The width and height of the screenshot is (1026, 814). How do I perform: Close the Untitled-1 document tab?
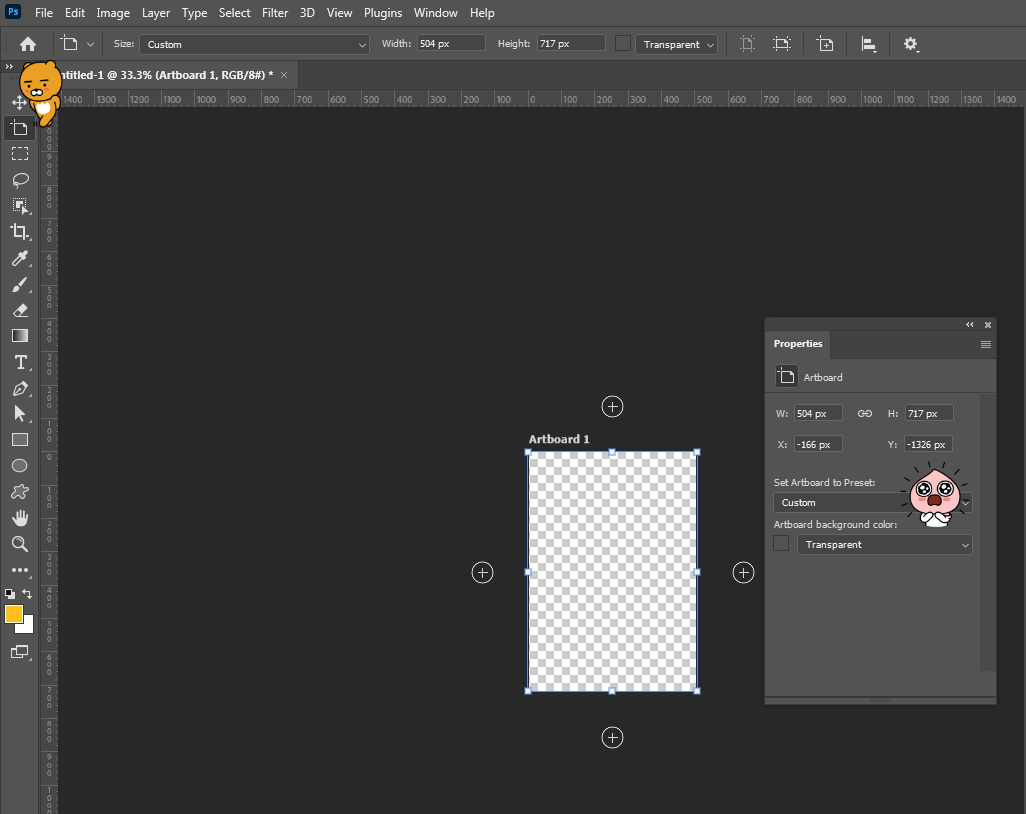(284, 75)
